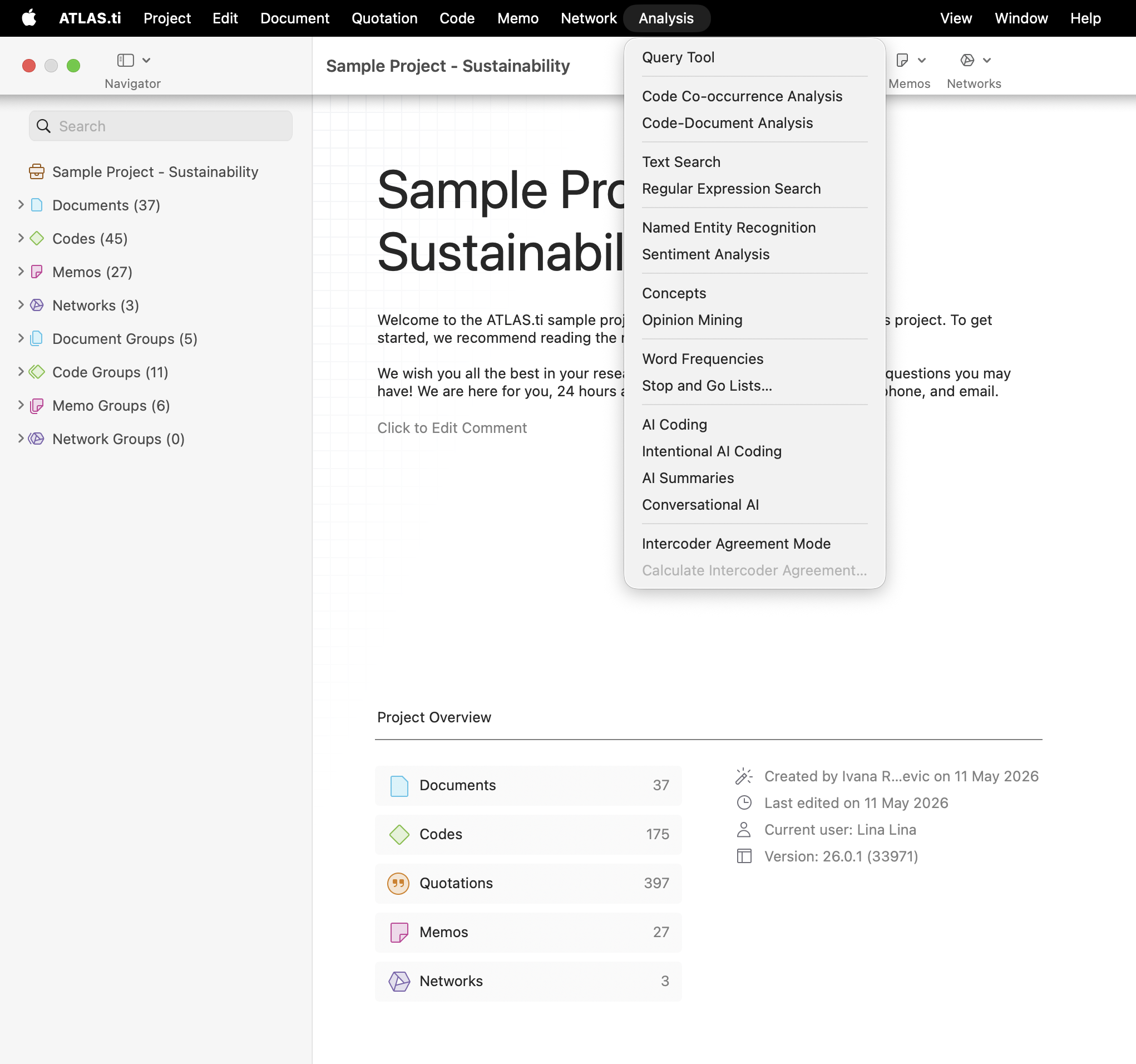
Task: Expand the Code Groups (11) node
Action: (21, 372)
